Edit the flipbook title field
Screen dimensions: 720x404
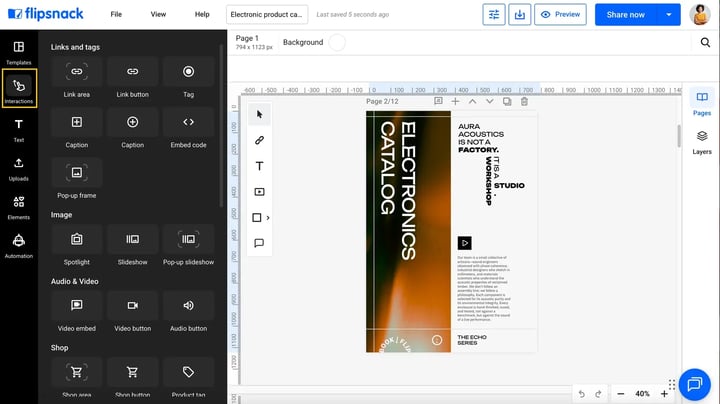(x=267, y=14)
